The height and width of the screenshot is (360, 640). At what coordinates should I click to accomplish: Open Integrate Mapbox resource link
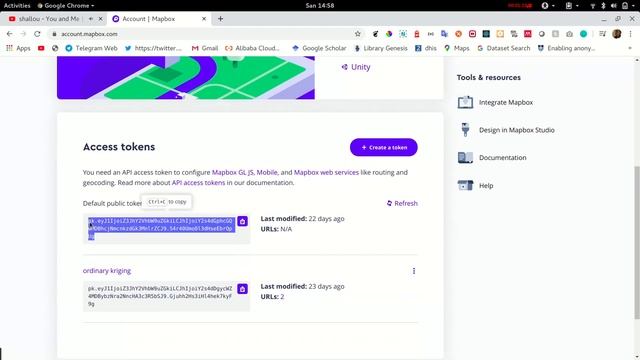pos(506,102)
